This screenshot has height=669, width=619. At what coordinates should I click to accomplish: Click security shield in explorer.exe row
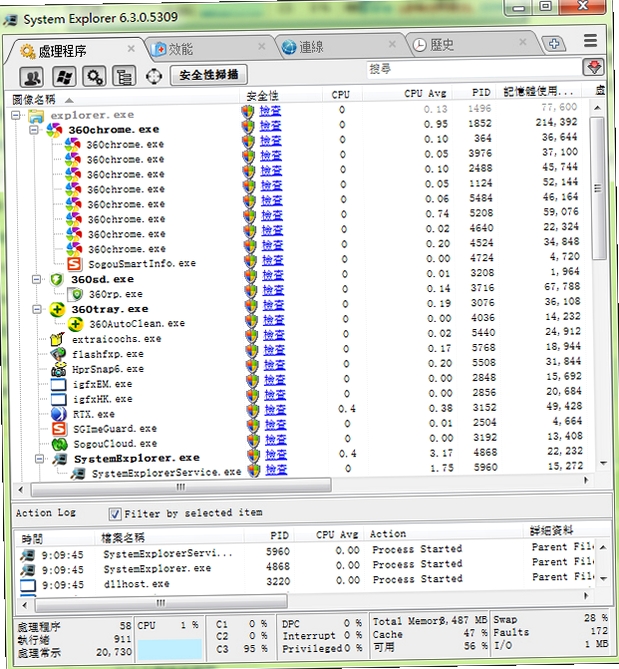[x=248, y=111]
